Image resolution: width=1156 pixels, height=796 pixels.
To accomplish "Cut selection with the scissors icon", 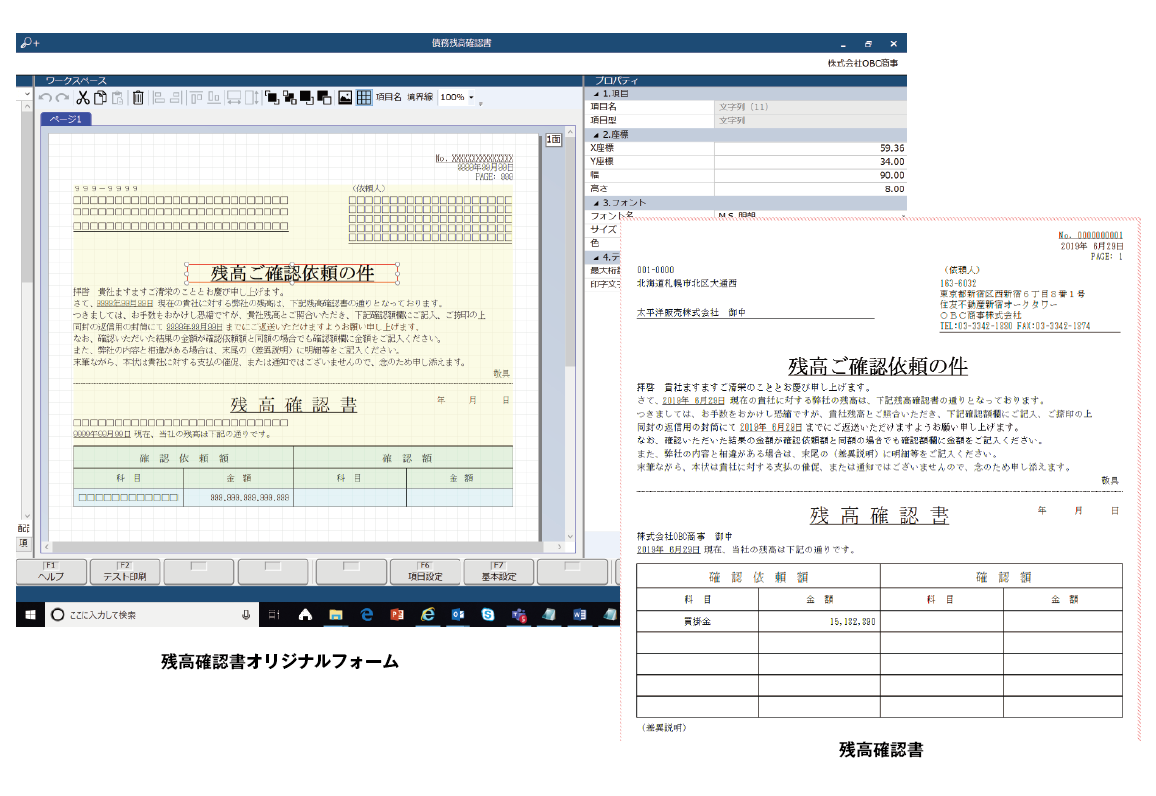I will (83, 97).
